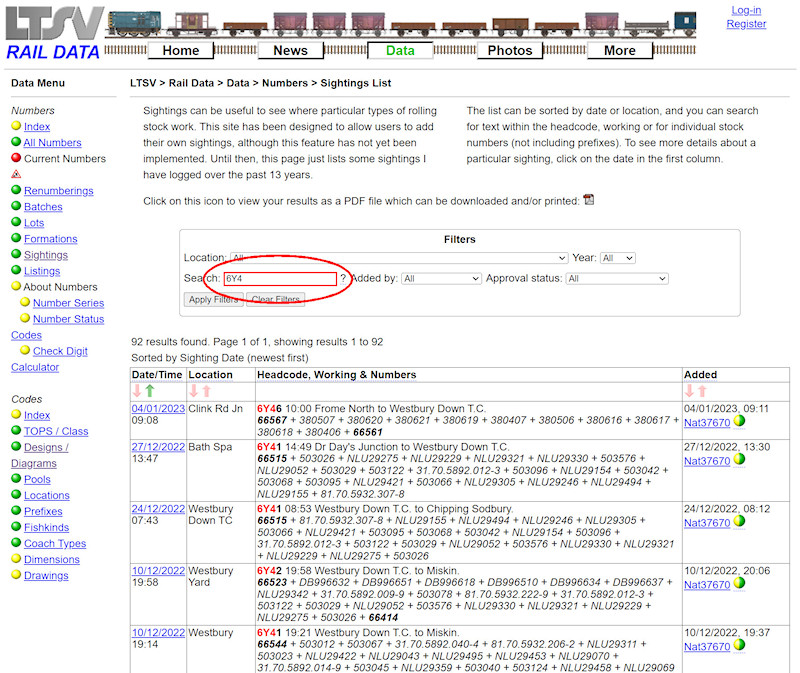Click the question mark help icon beside Search

click(343, 278)
